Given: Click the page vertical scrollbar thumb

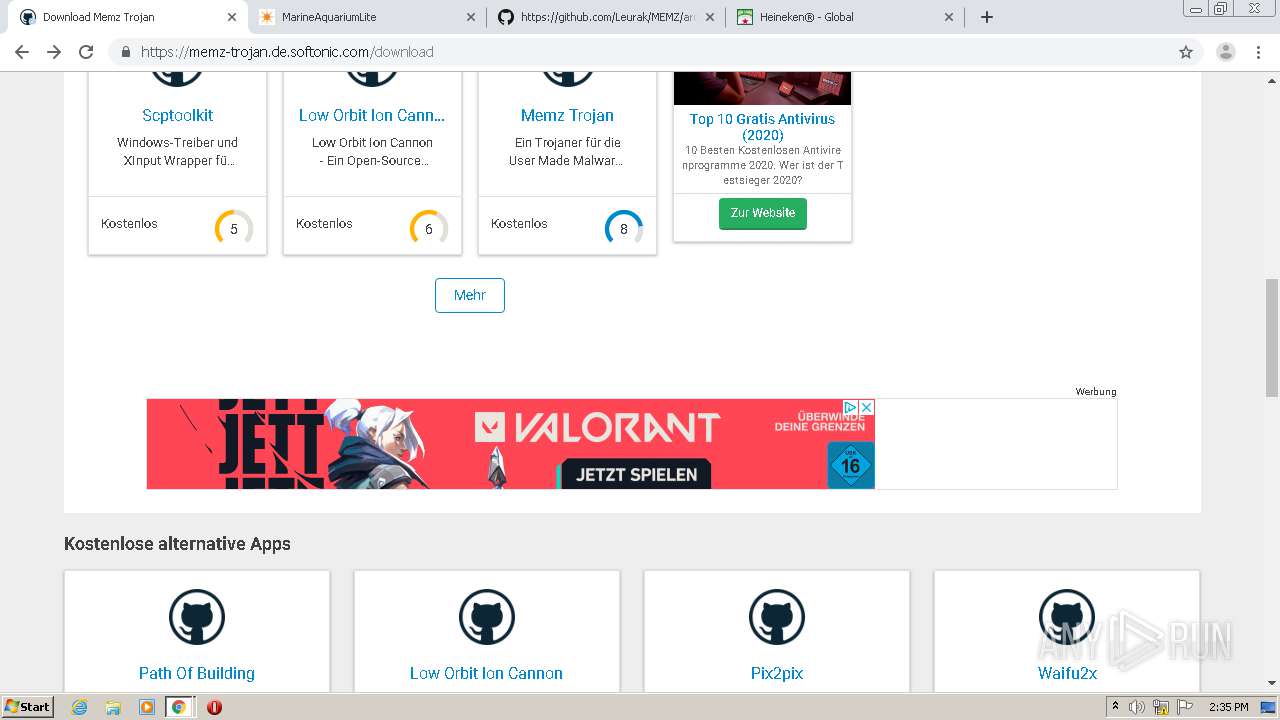Looking at the screenshot, I should pyautogui.click(x=1272, y=336).
